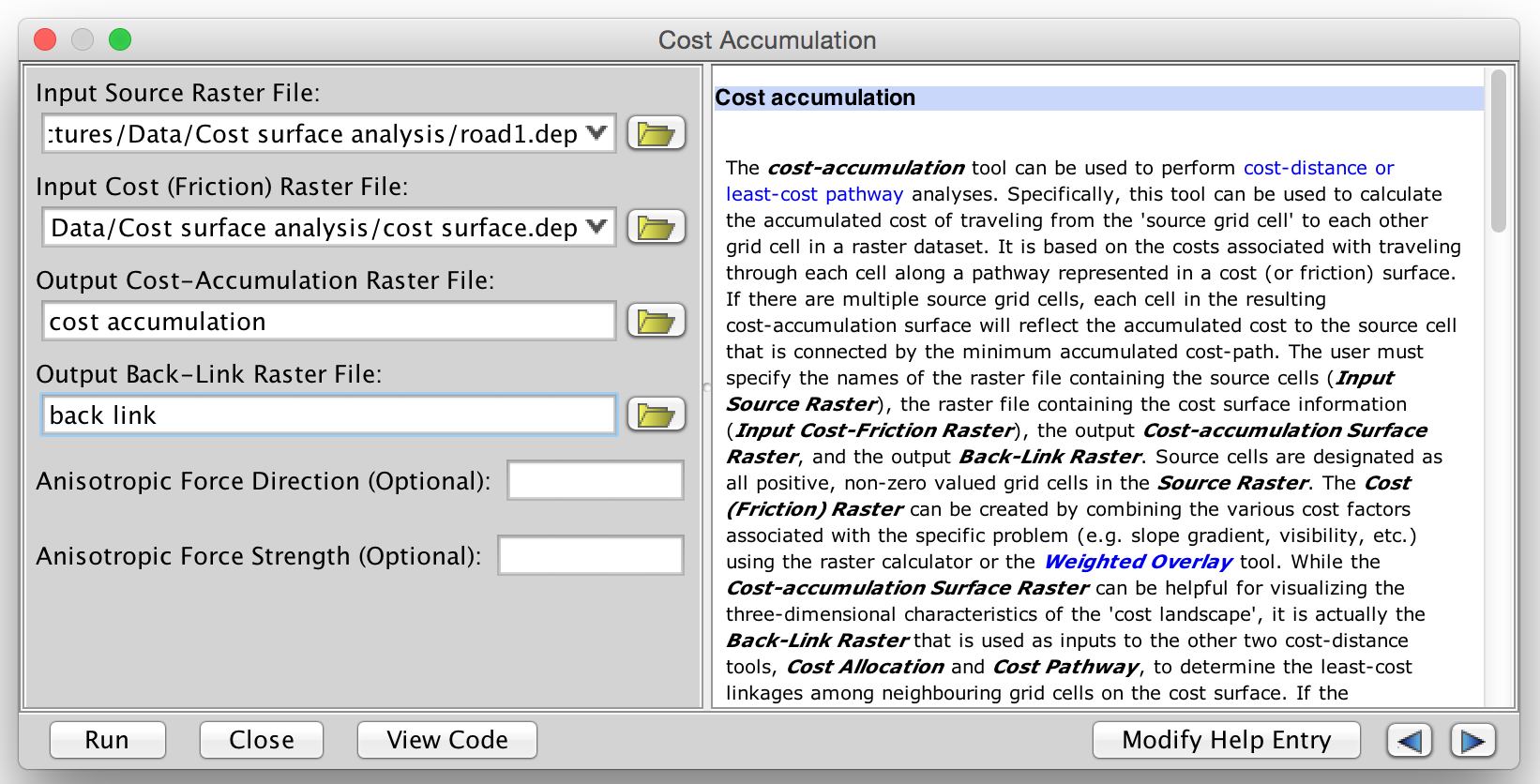Click the Input Source Raster File label
This screenshot has height=784, width=1540.
pyautogui.click(x=178, y=93)
